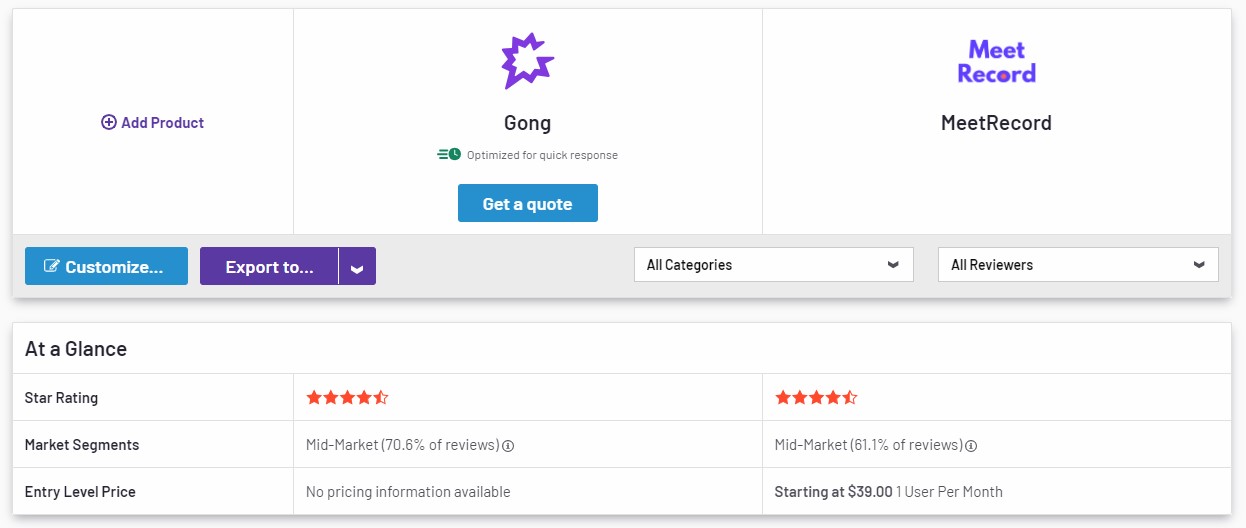Click MeetRecord's star rating
1246x528 pixels.
coord(816,398)
